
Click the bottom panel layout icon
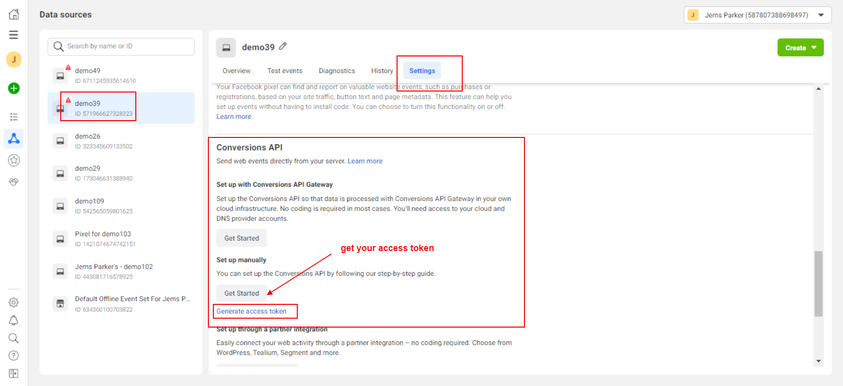pos(14,373)
